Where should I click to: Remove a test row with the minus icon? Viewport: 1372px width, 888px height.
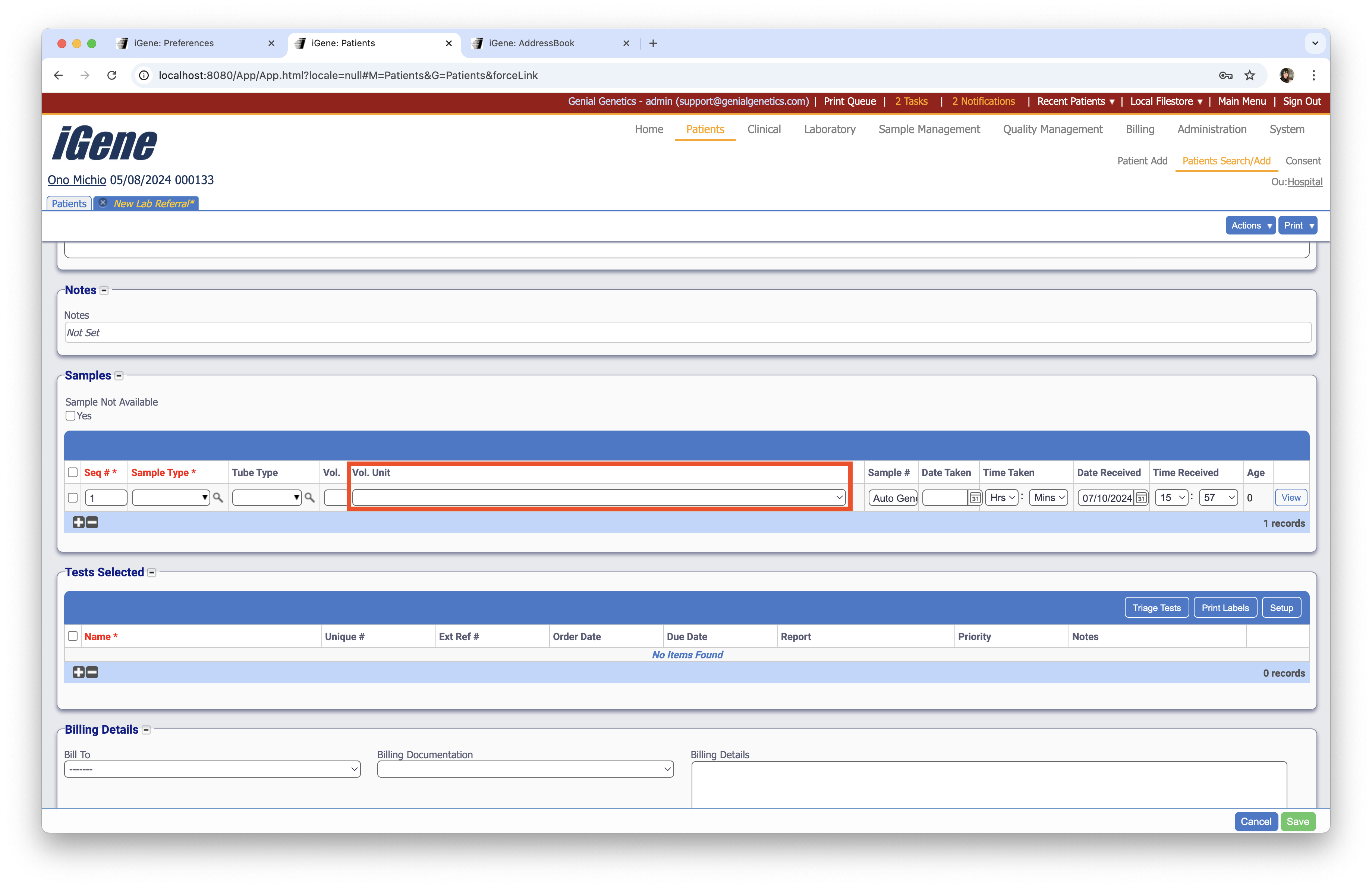pyautogui.click(x=92, y=673)
